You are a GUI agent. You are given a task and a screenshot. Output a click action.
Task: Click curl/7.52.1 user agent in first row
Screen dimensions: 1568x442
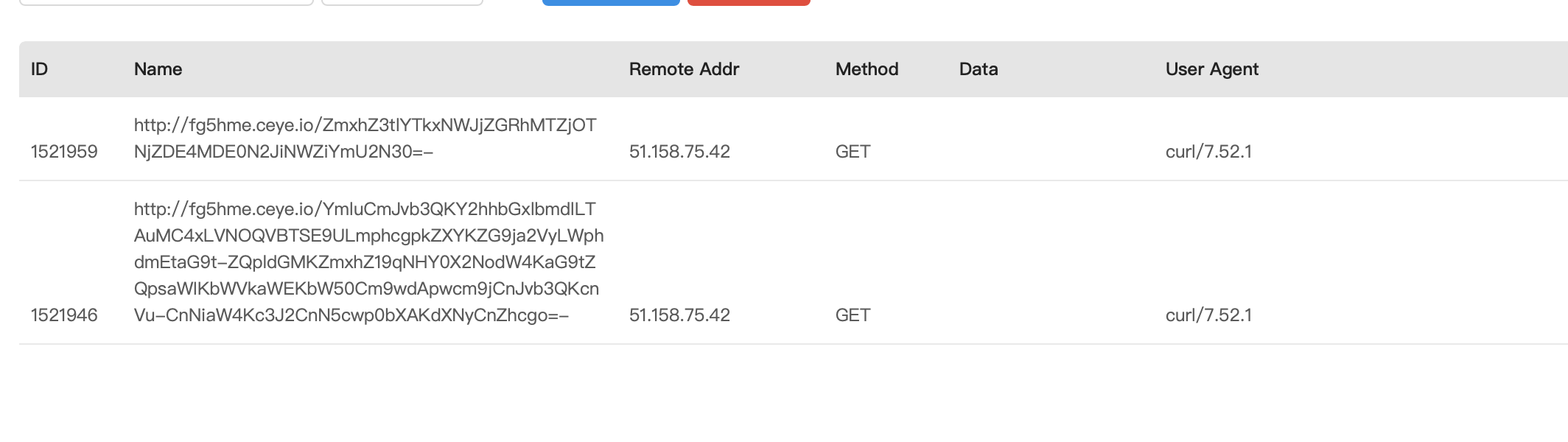tap(1208, 152)
